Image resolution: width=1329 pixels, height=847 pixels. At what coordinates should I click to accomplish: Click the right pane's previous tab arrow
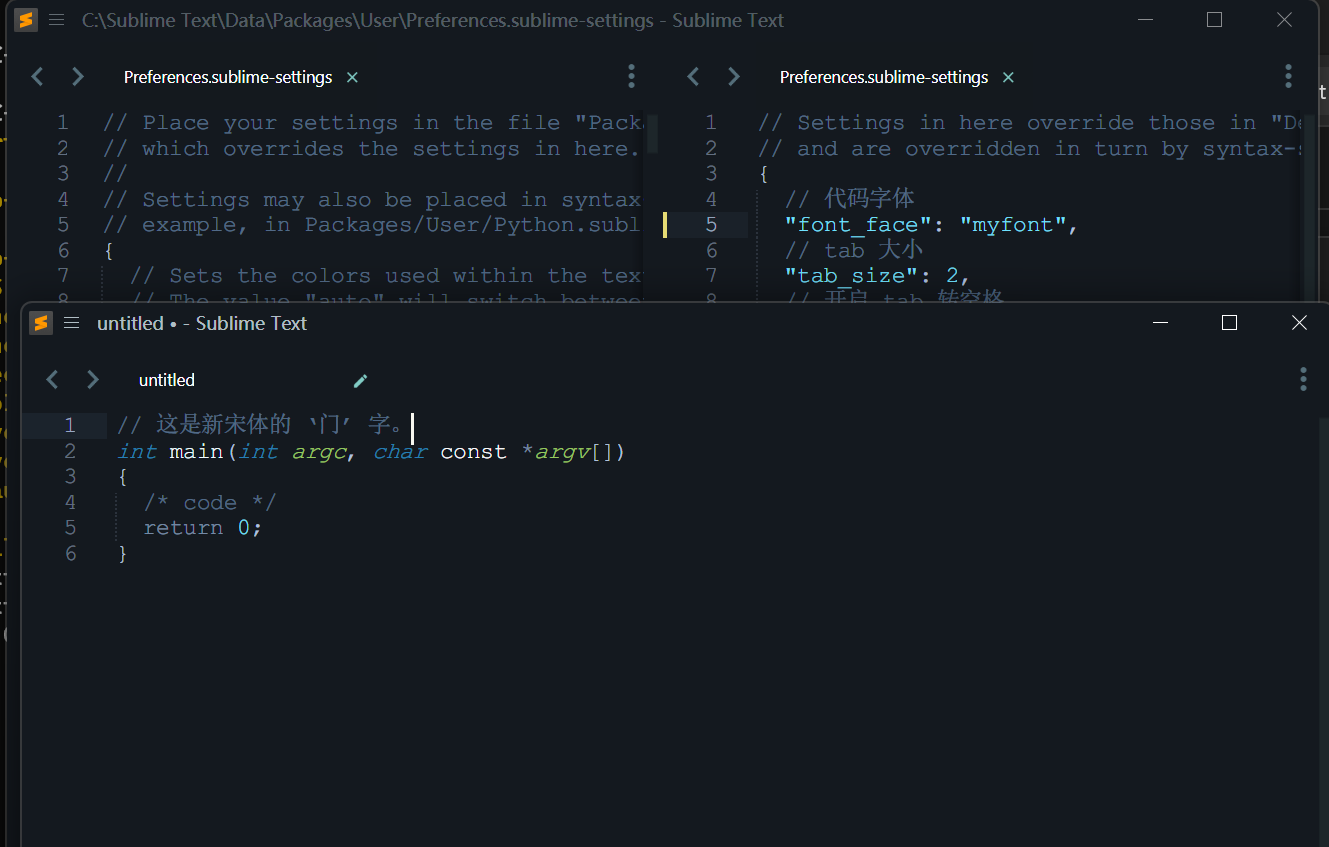point(693,76)
